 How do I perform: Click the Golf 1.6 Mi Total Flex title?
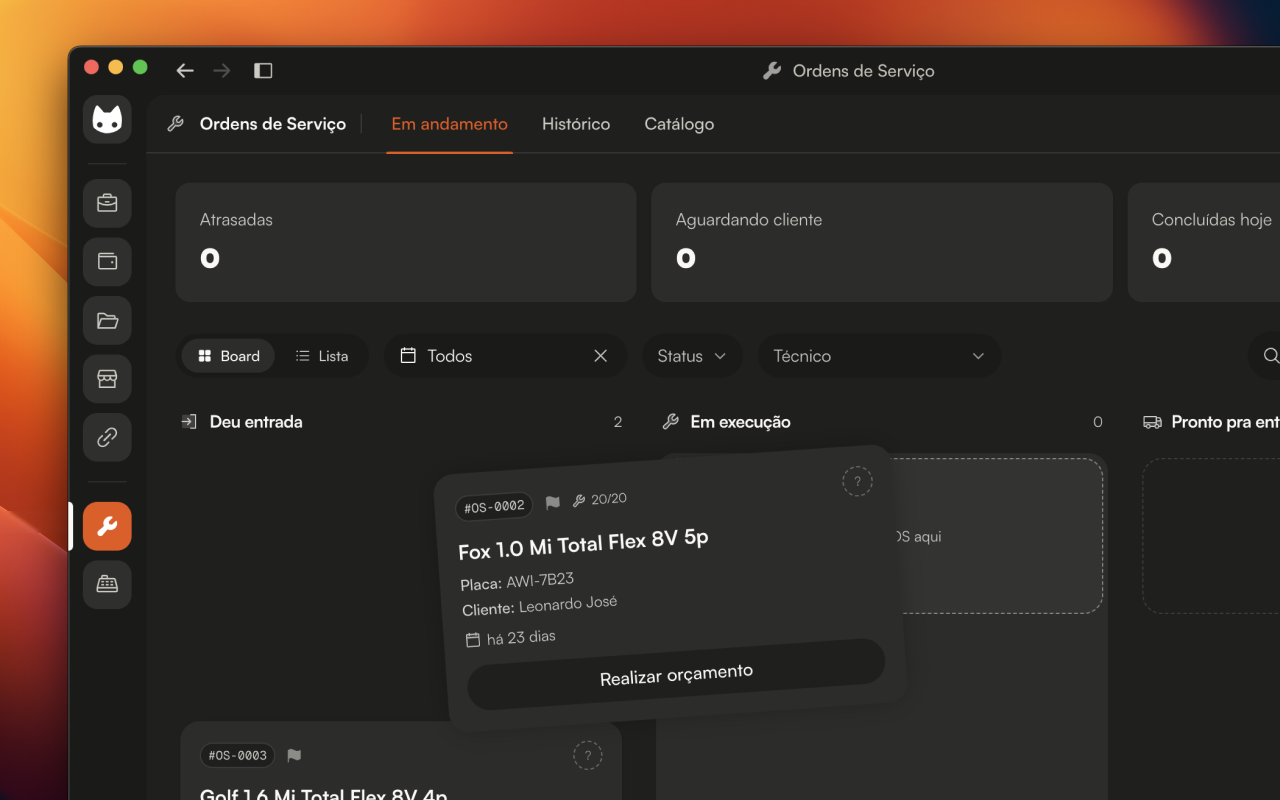coord(324,794)
